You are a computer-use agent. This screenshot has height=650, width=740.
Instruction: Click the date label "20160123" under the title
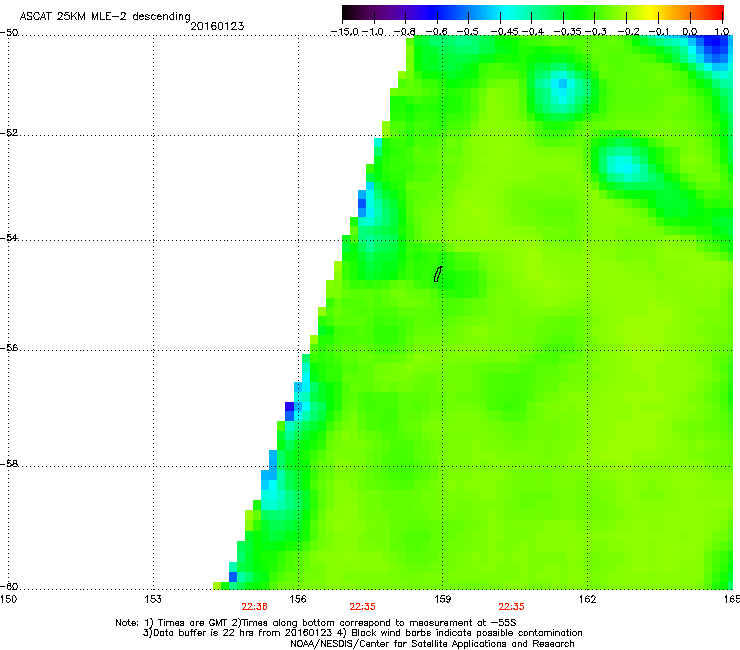pyautogui.click(x=217, y=26)
